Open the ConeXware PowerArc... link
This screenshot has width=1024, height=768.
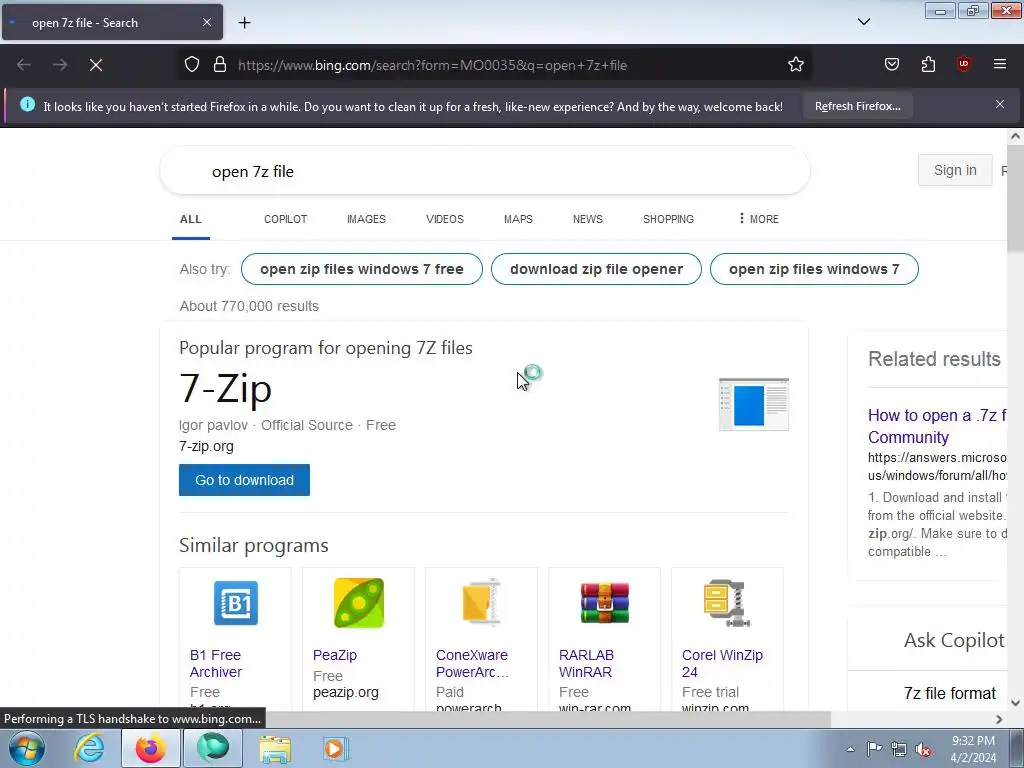[472, 664]
